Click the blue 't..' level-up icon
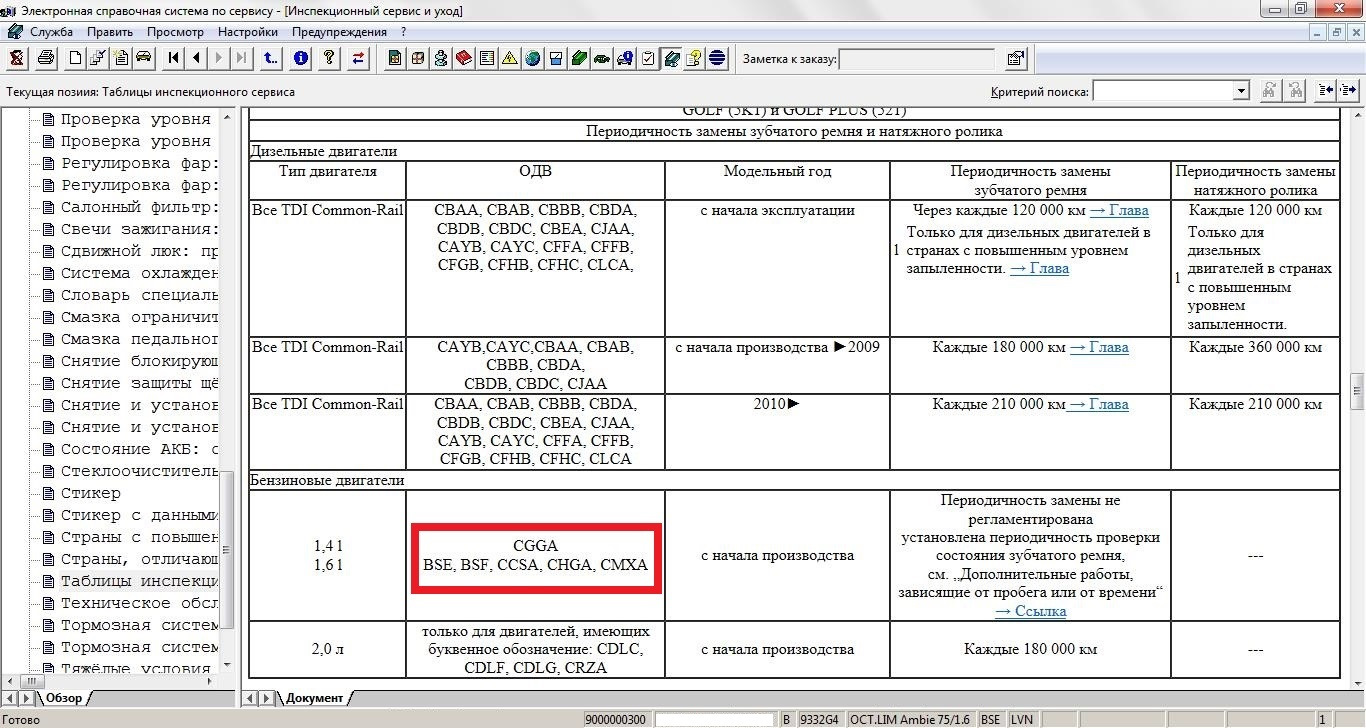1366x728 pixels. pos(270,58)
